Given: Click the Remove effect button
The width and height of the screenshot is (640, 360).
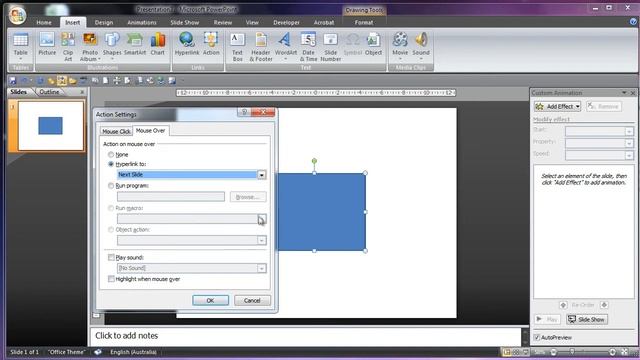Looking at the screenshot, I should coord(604,107).
